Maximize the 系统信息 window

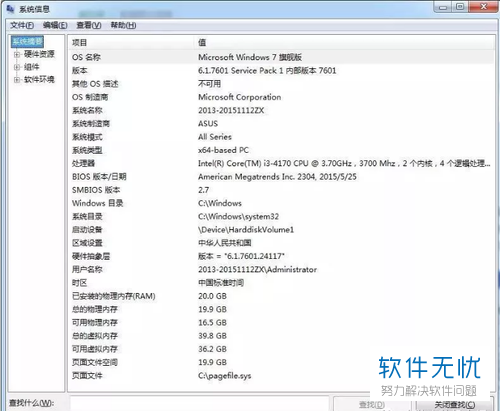point(460,7)
